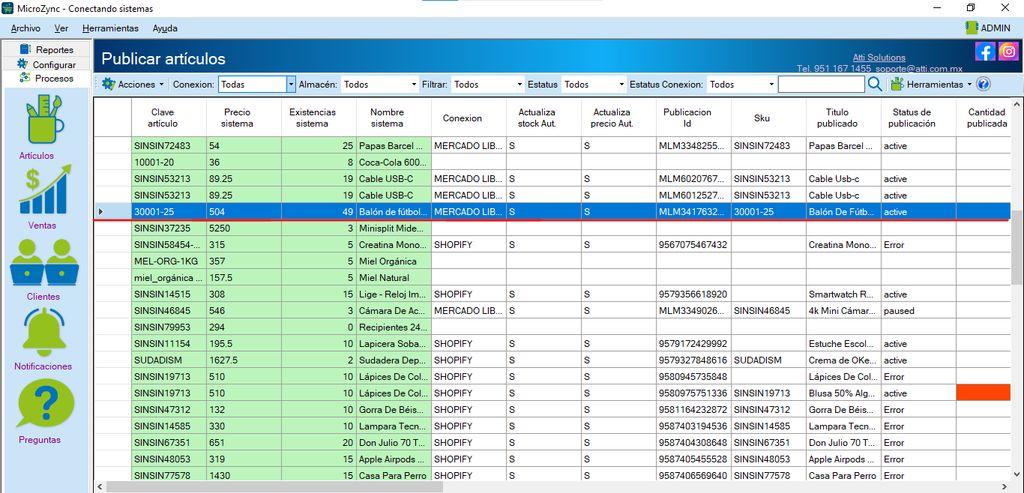1024x493 pixels.
Task: Click the Crema de OKe... title cell
Action: click(x=844, y=360)
